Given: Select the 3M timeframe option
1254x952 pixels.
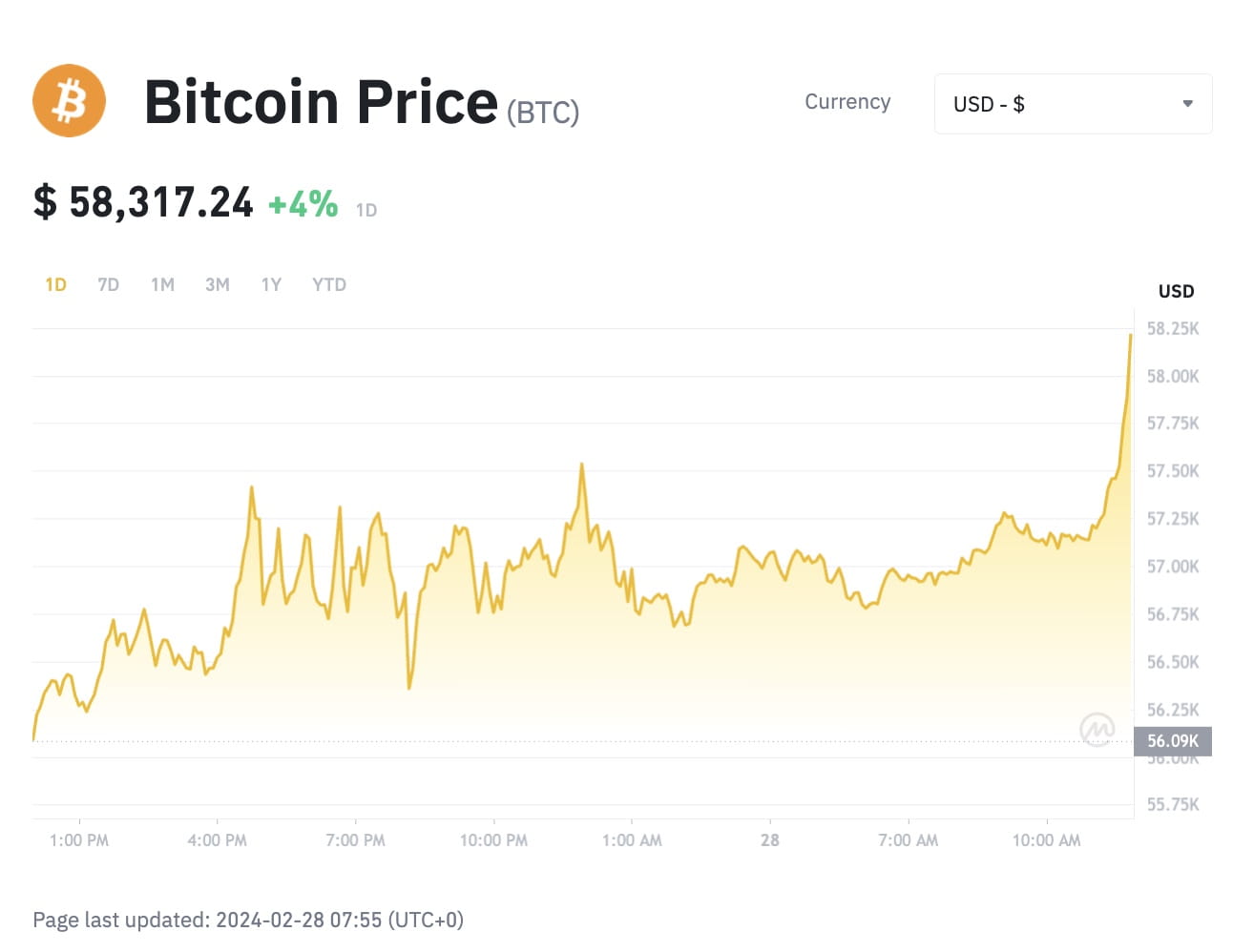Looking at the screenshot, I should [x=217, y=283].
